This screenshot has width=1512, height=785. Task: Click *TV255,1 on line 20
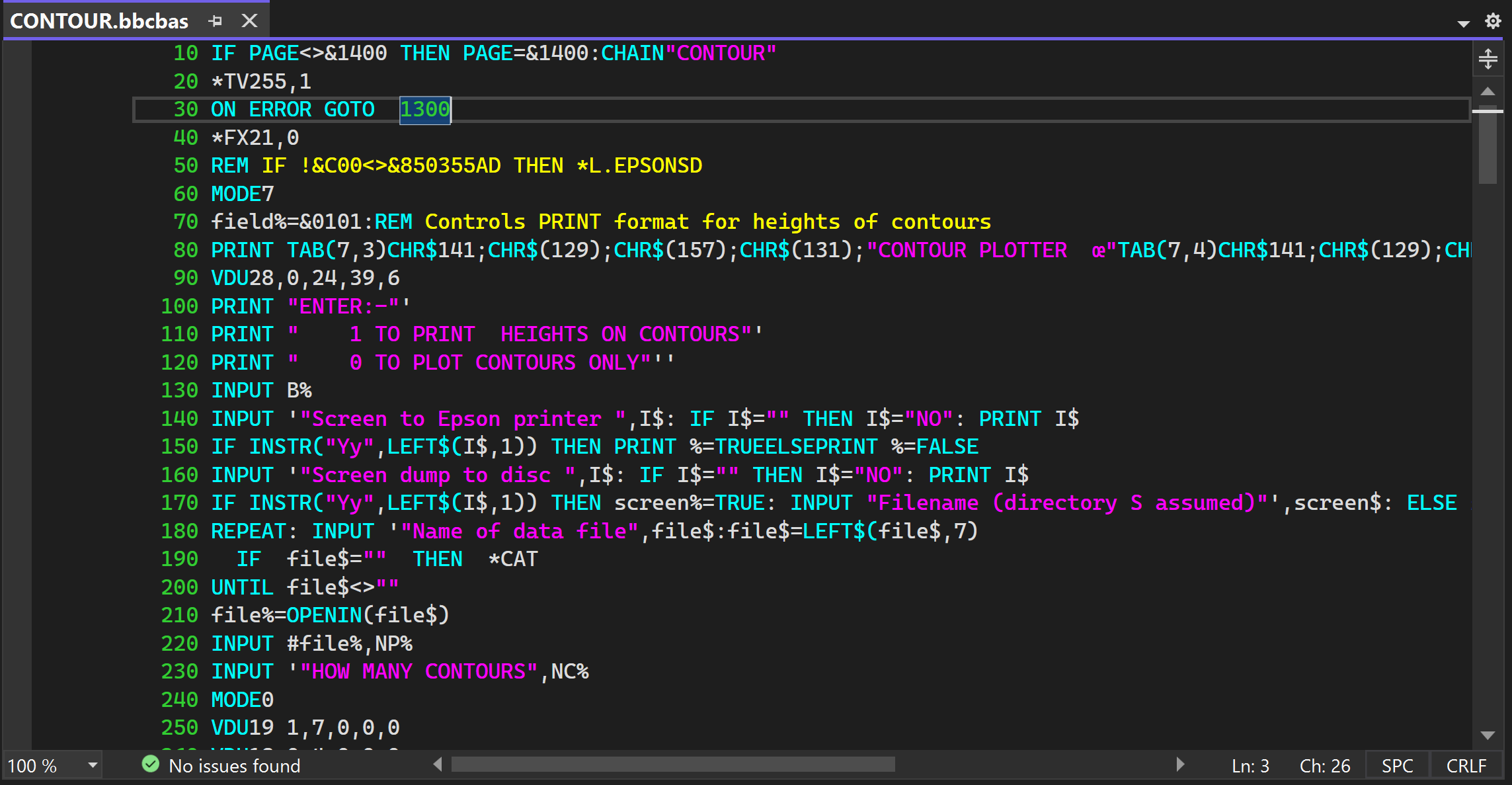pyautogui.click(x=261, y=81)
